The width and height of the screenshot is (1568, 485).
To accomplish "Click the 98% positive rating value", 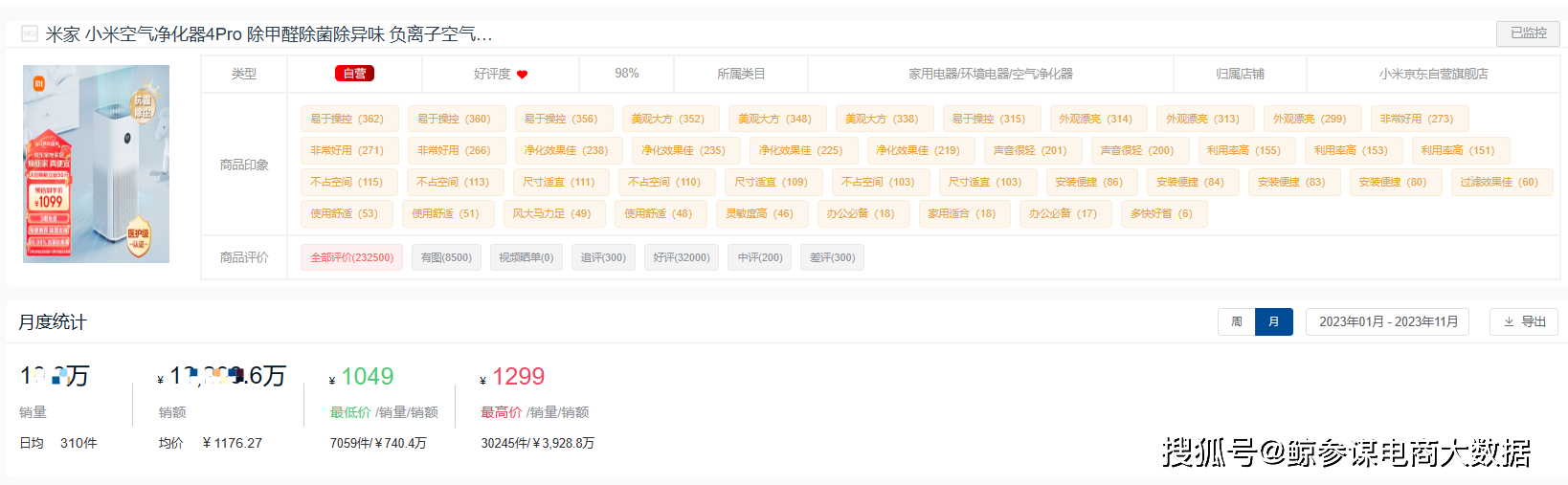I will [x=627, y=74].
